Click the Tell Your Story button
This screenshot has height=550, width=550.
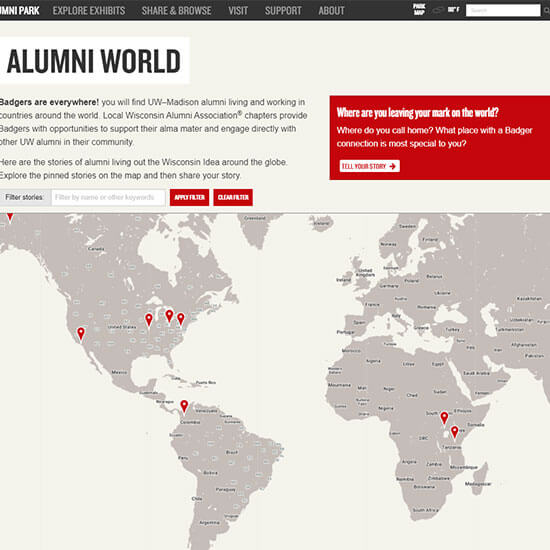369,166
